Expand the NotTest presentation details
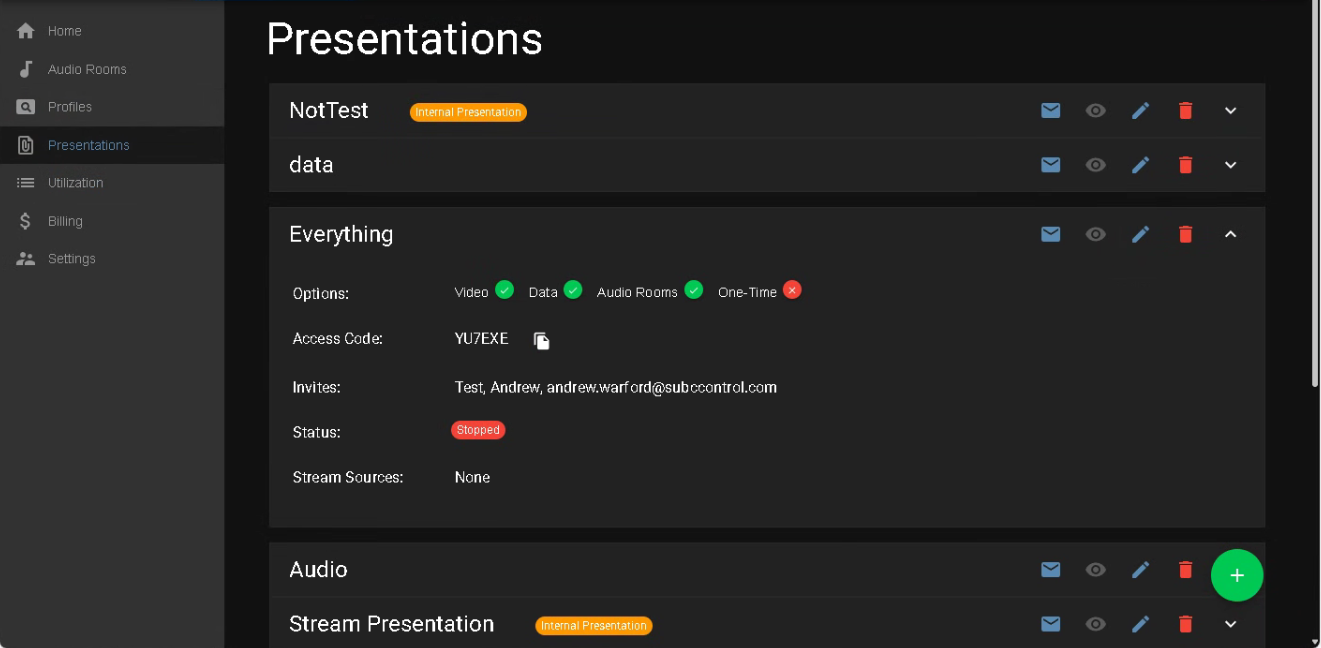The height and width of the screenshot is (648, 1321). [1231, 111]
